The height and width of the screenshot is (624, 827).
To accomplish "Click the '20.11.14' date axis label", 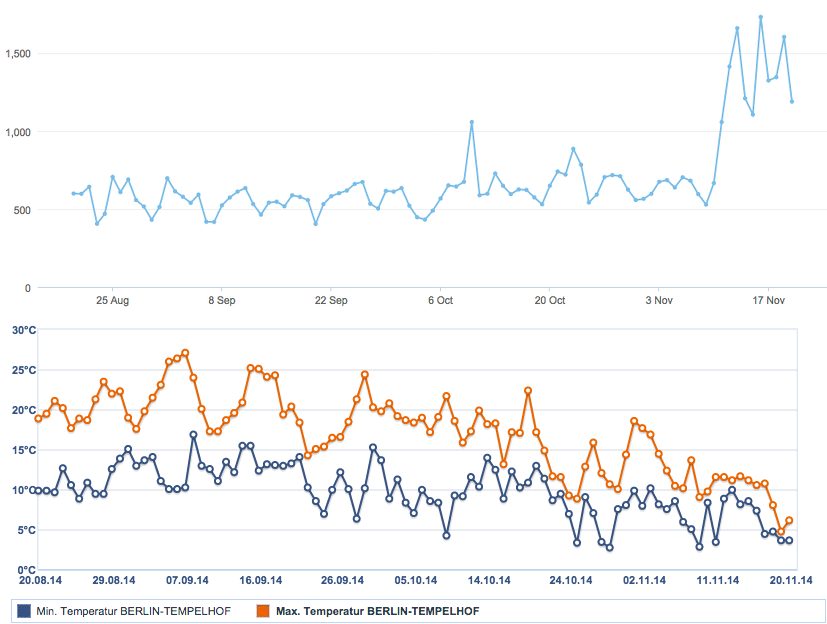I will 790,579.
